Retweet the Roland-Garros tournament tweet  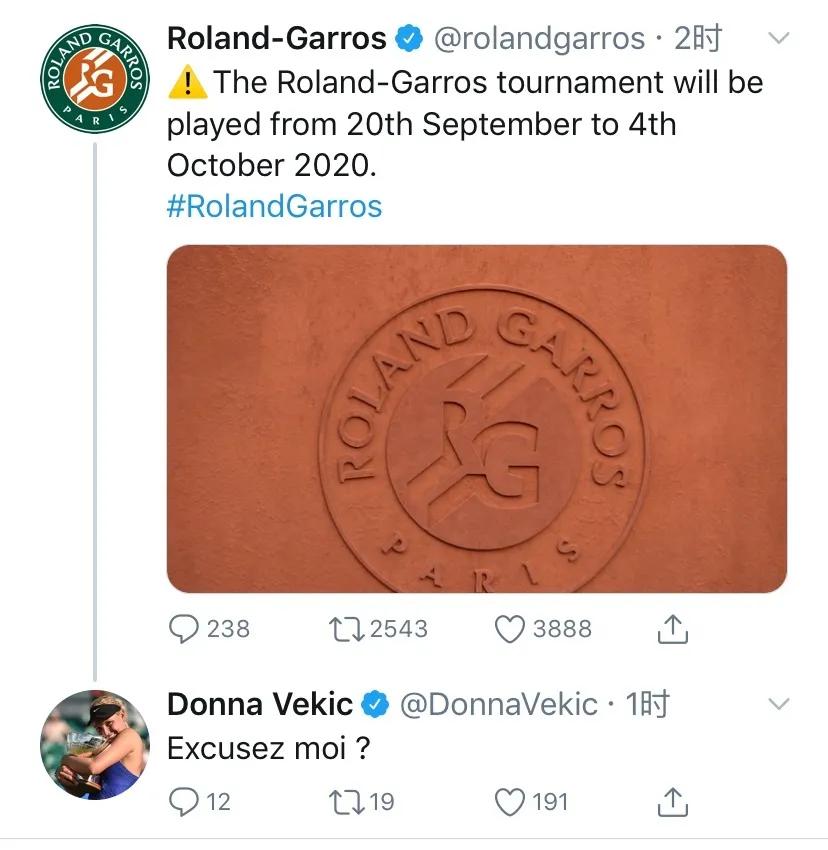point(346,628)
